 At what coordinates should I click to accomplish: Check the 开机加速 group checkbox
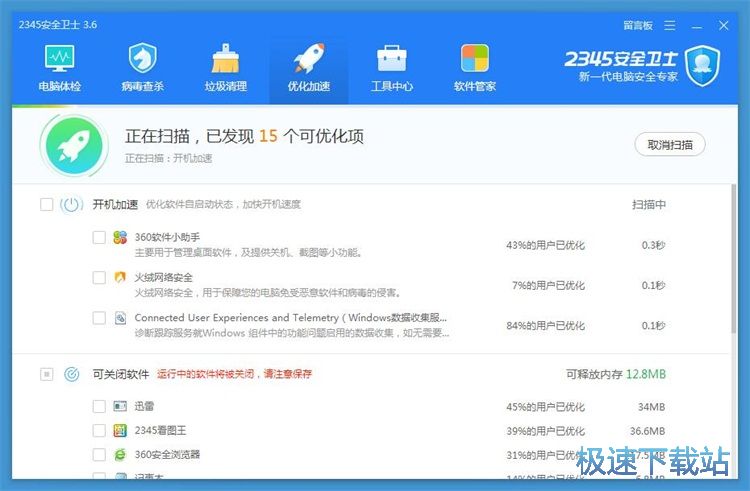[x=46, y=205]
